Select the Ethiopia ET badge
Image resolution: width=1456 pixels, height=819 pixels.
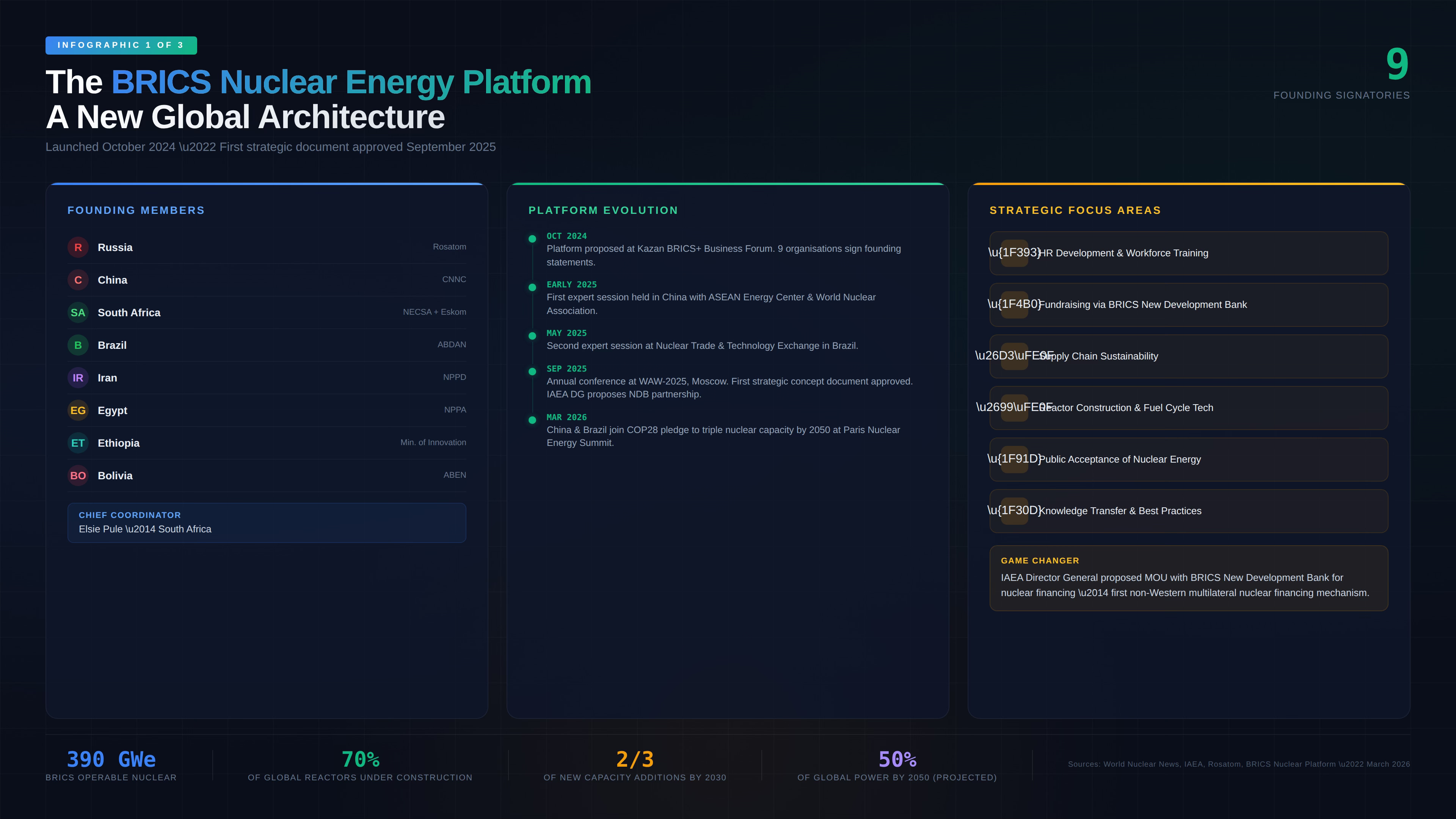(x=78, y=443)
